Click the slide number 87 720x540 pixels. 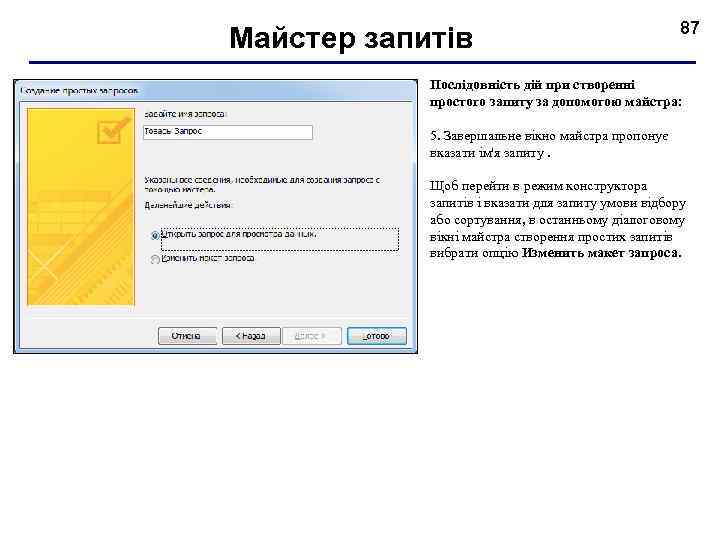(689, 28)
